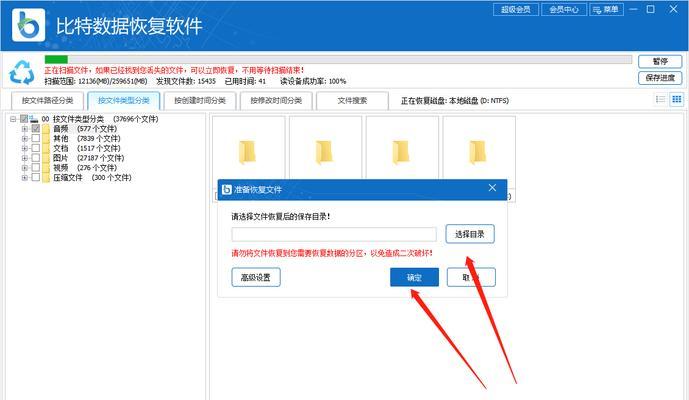Viewport: 689px width, 400px height.
Task: Click 图片 (27187 个文件) tree label
Action: pos(88,158)
